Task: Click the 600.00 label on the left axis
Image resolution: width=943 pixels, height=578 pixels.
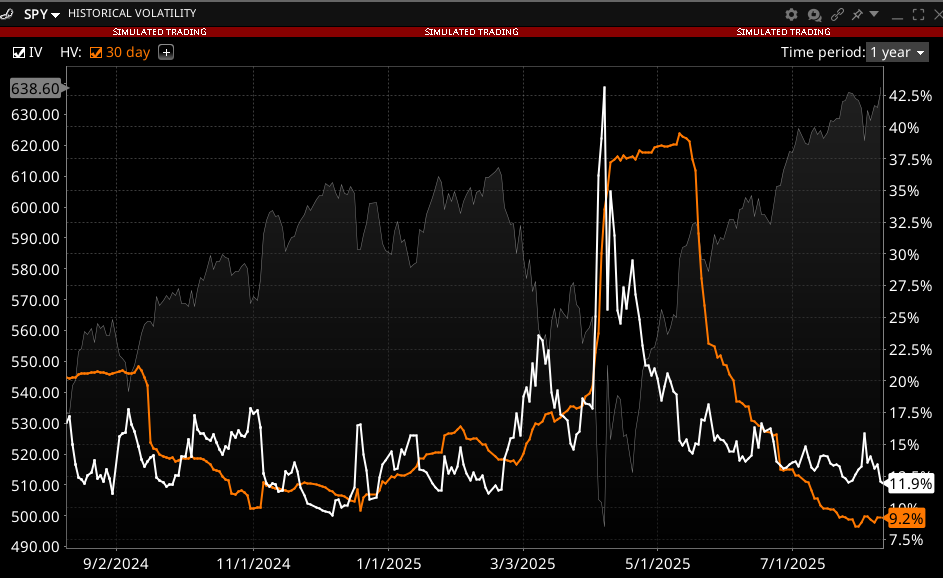Action: coord(35,208)
